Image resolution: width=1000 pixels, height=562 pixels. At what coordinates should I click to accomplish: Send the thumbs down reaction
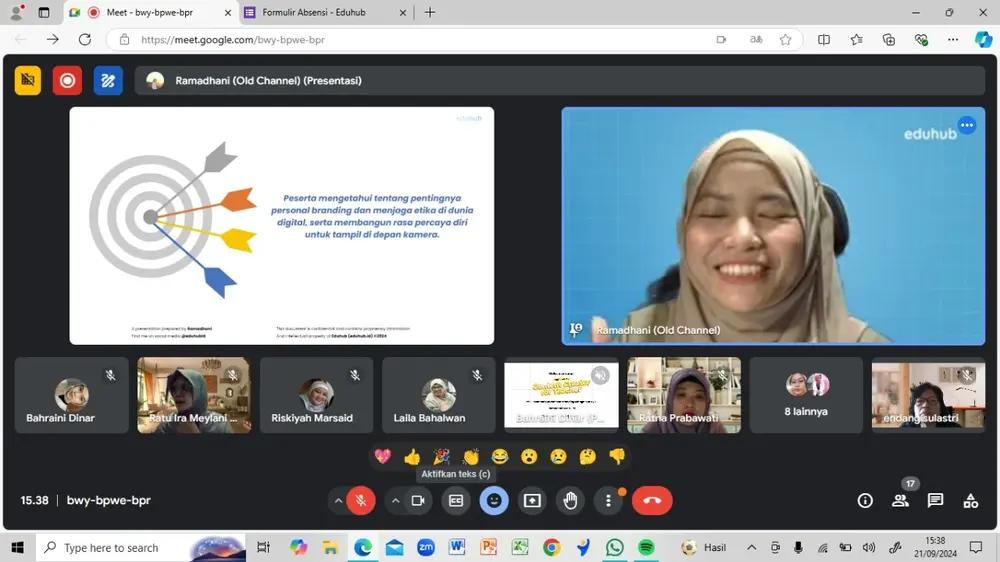617,456
